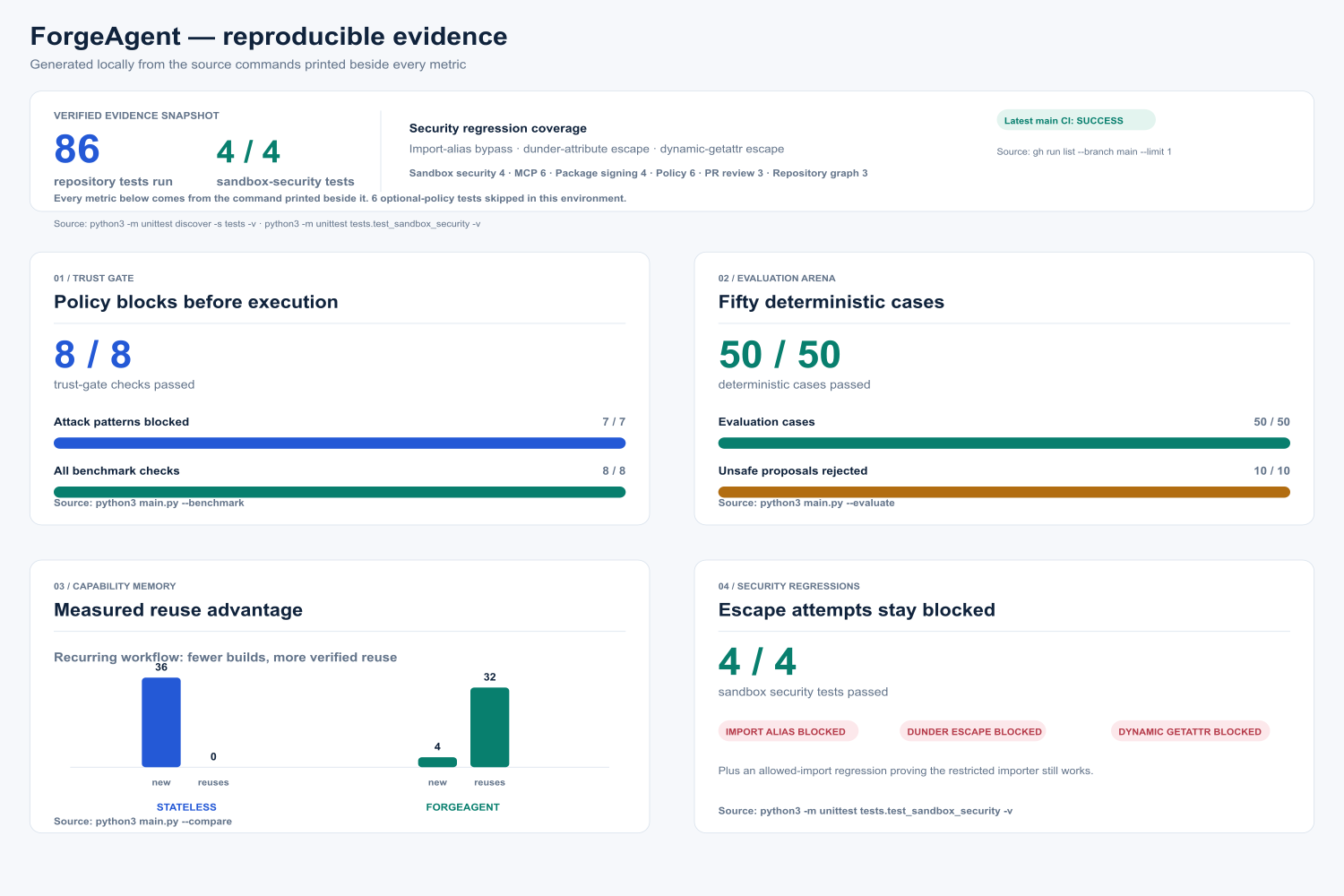The image size is (1344, 896).
Task: Click the All benchmark checks green progress bar
Action: [x=340, y=492]
